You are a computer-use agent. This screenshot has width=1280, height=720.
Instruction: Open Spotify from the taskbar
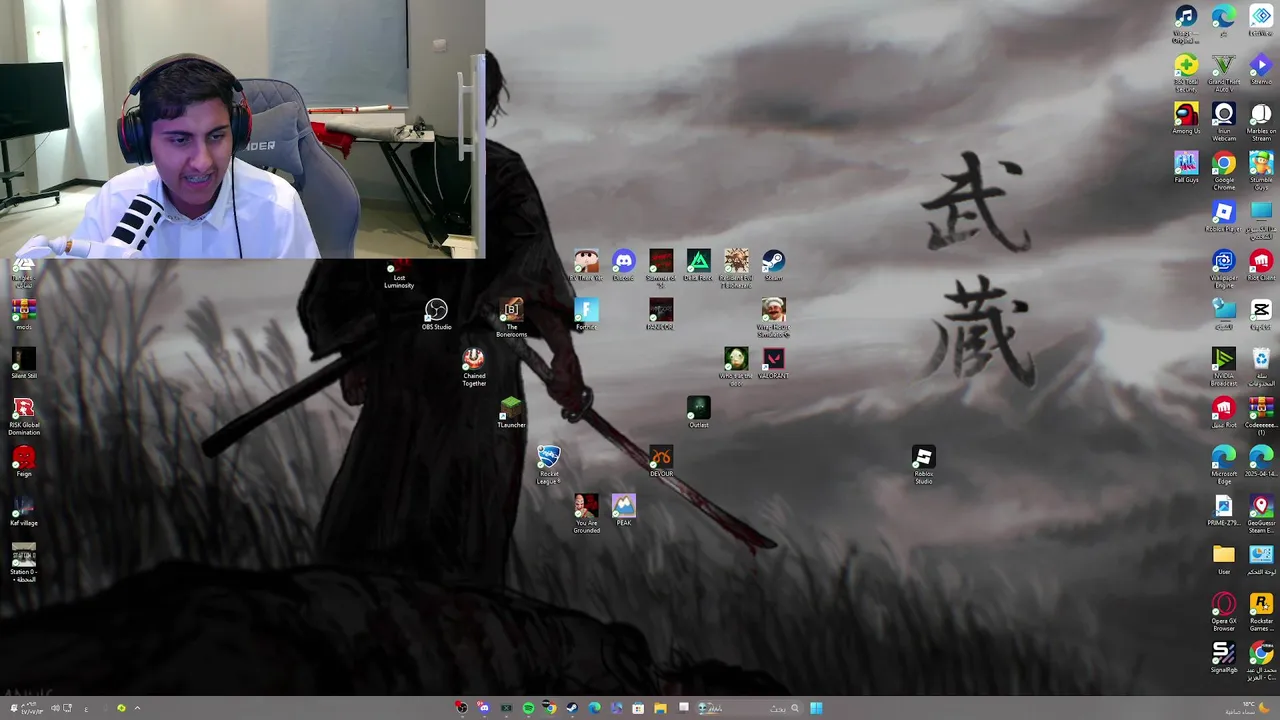click(528, 708)
